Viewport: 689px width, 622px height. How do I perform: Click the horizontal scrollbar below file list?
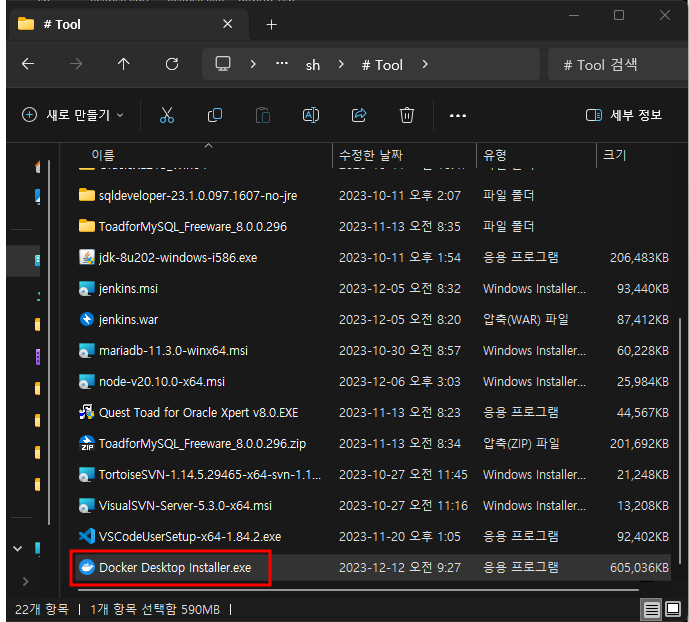[x=358, y=589]
